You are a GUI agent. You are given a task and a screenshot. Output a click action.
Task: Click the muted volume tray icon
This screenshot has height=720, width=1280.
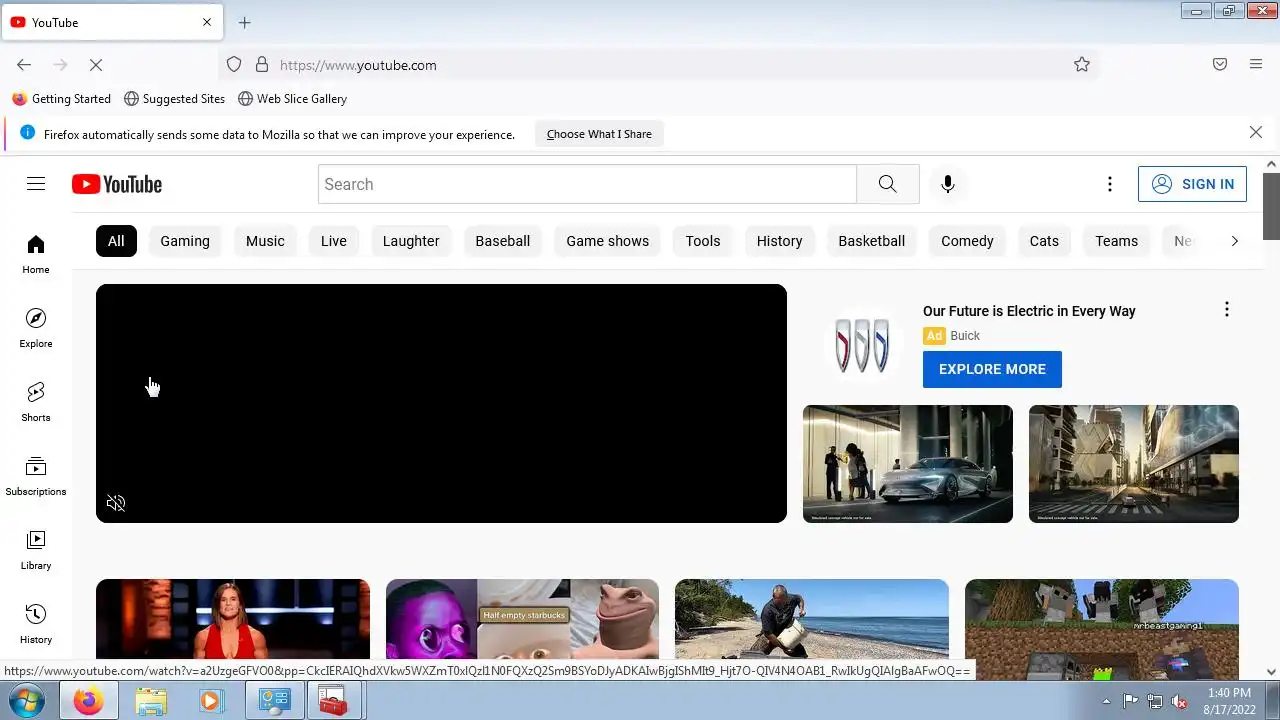tap(1180, 701)
